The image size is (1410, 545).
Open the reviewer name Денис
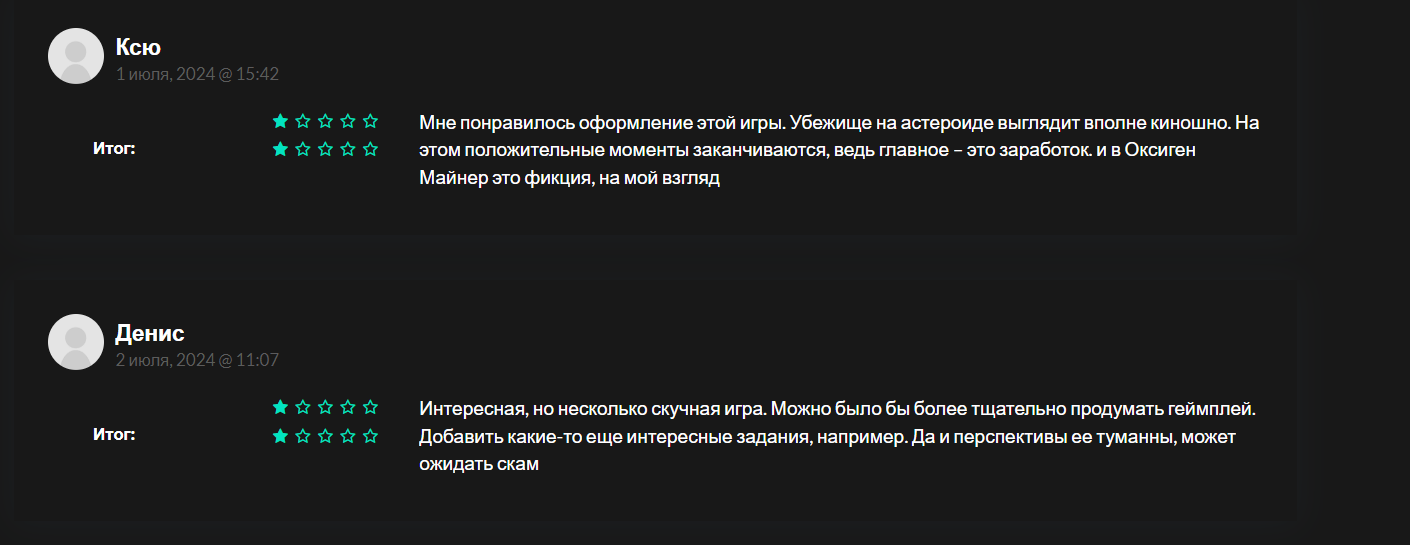[x=150, y=333]
